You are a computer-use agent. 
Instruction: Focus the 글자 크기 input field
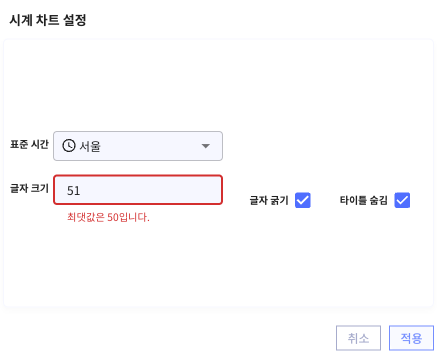(x=138, y=190)
